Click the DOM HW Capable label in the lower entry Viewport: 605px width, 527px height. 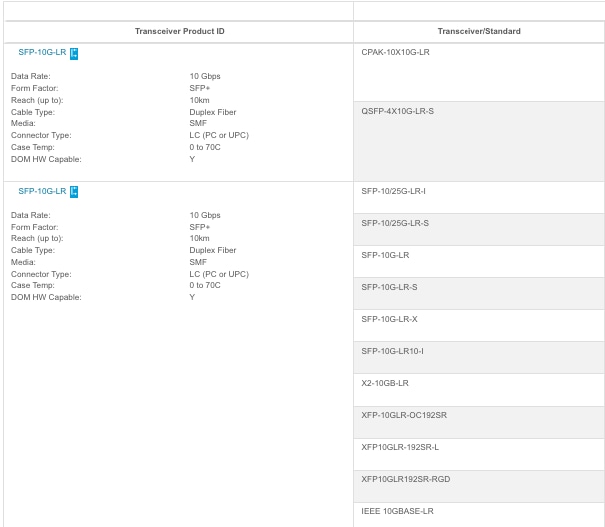(46, 297)
